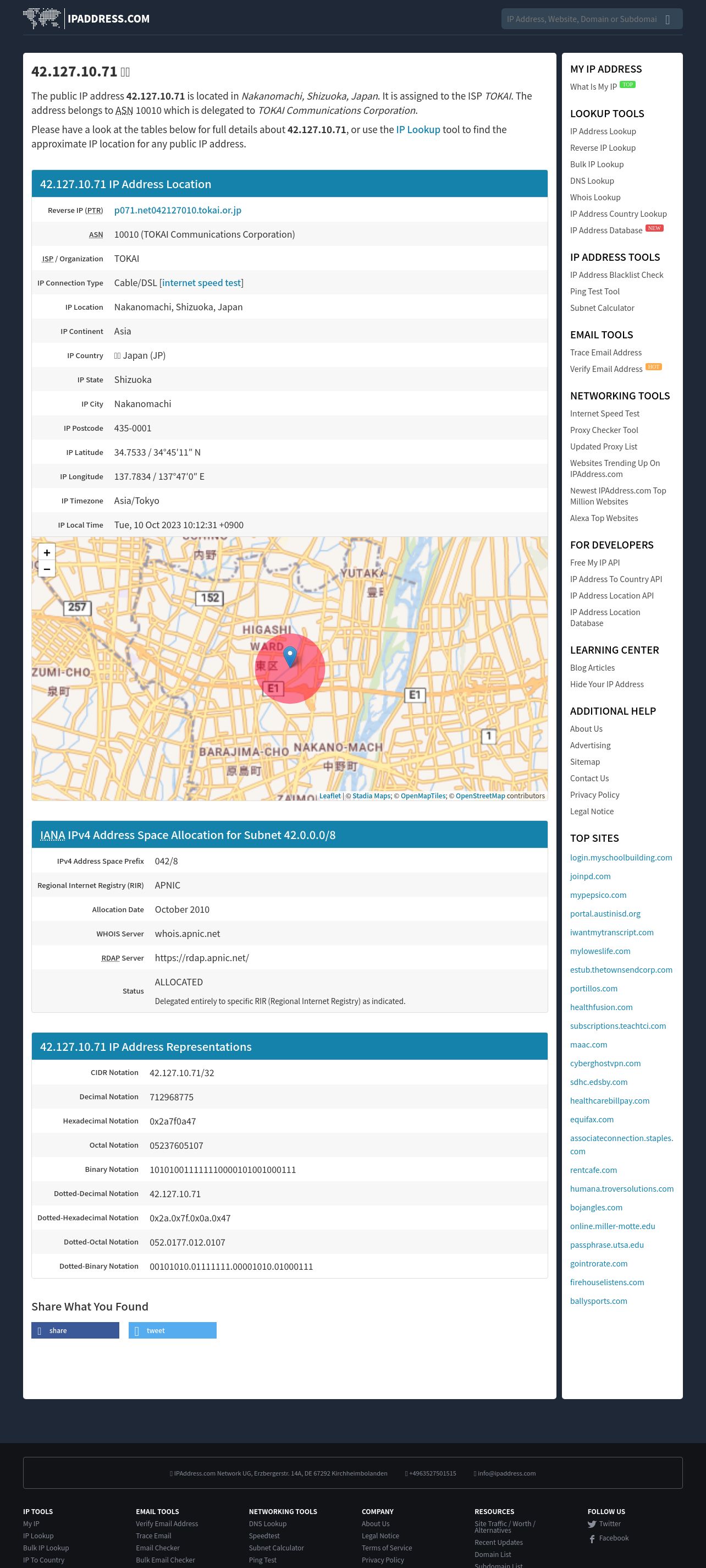706x1568 pixels.
Task: Click the TOP badge beside What Is My IP
Action: tap(627, 85)
